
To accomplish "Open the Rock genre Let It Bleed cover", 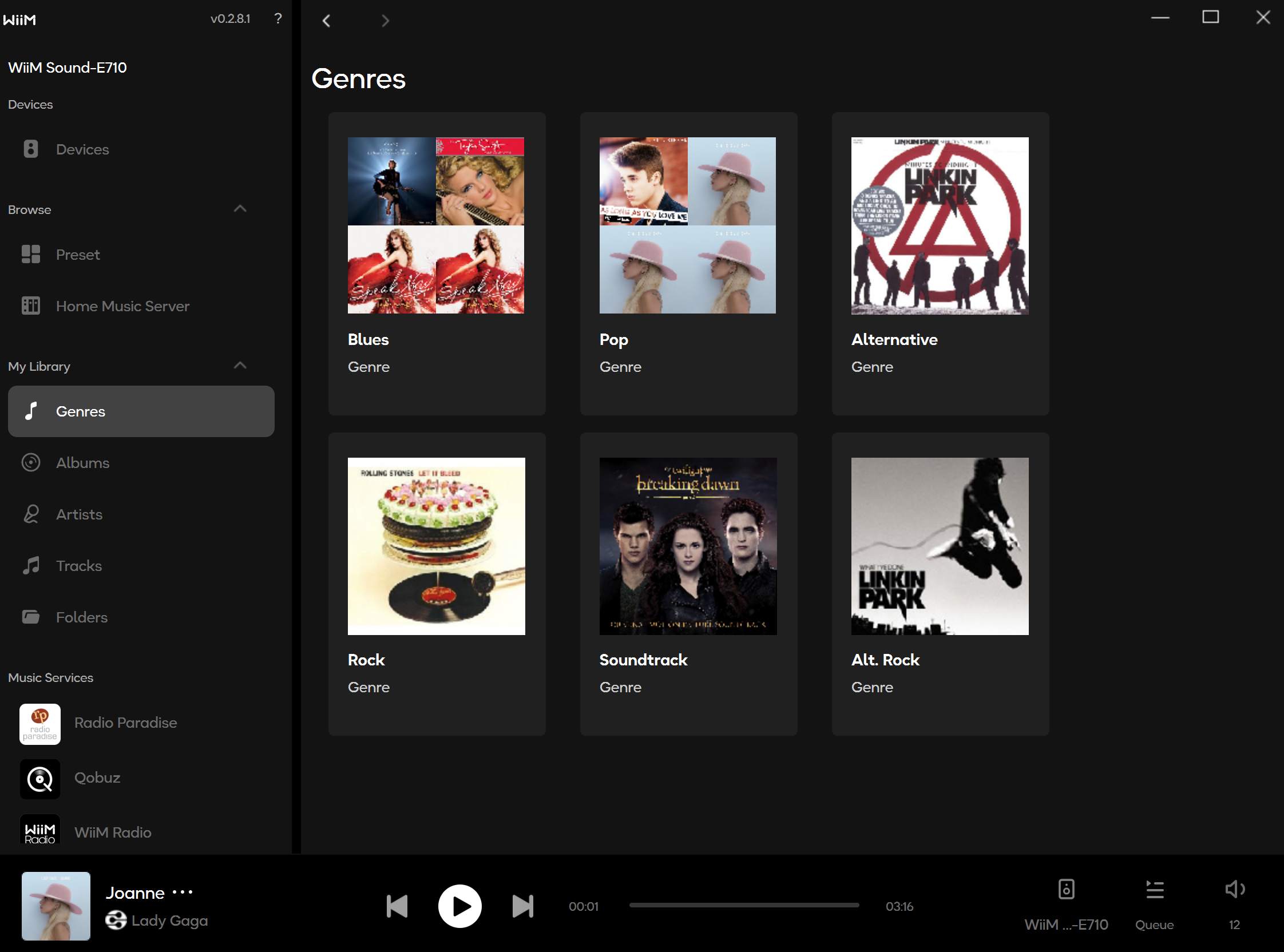I will click(x=436, y=546).
